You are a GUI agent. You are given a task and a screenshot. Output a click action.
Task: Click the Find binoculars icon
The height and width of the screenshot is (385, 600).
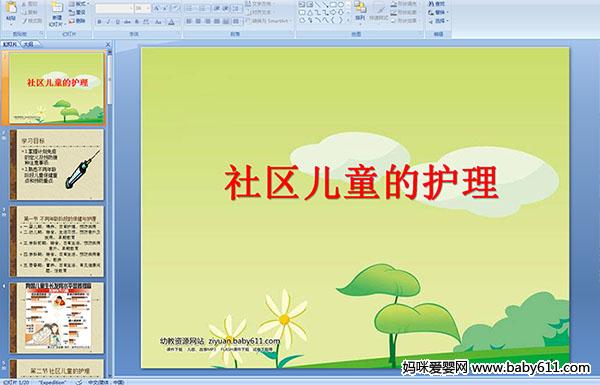(431, 4)
